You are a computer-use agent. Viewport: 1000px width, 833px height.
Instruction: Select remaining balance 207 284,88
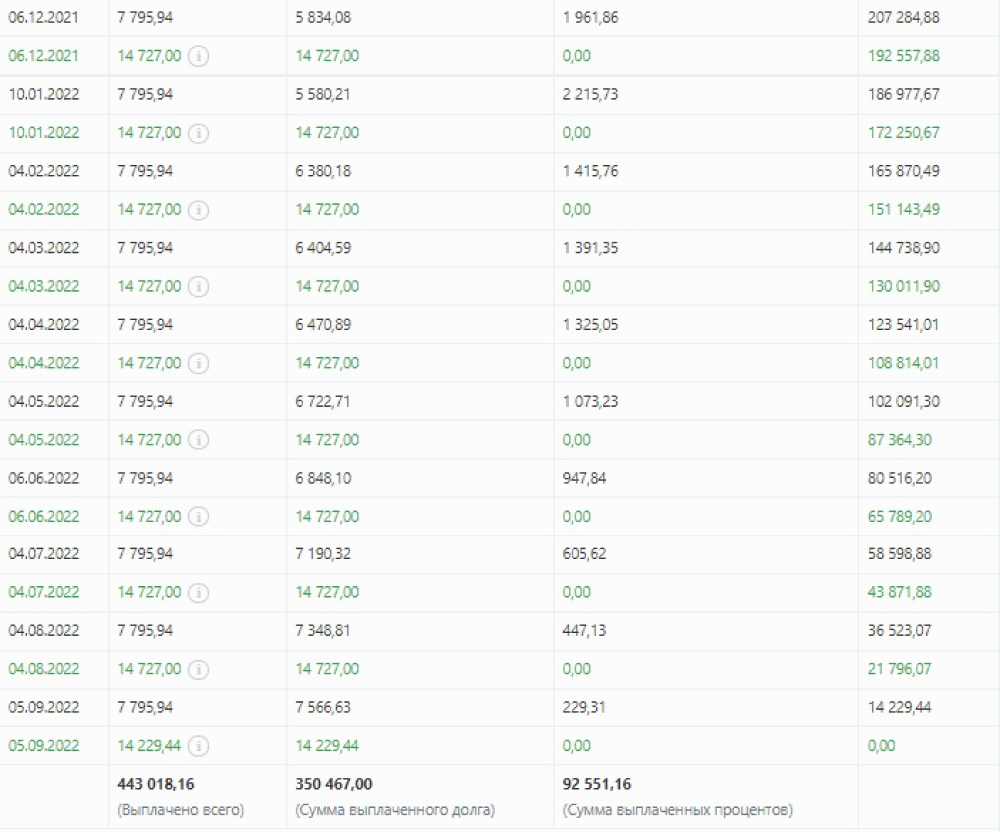pos(904,17)
